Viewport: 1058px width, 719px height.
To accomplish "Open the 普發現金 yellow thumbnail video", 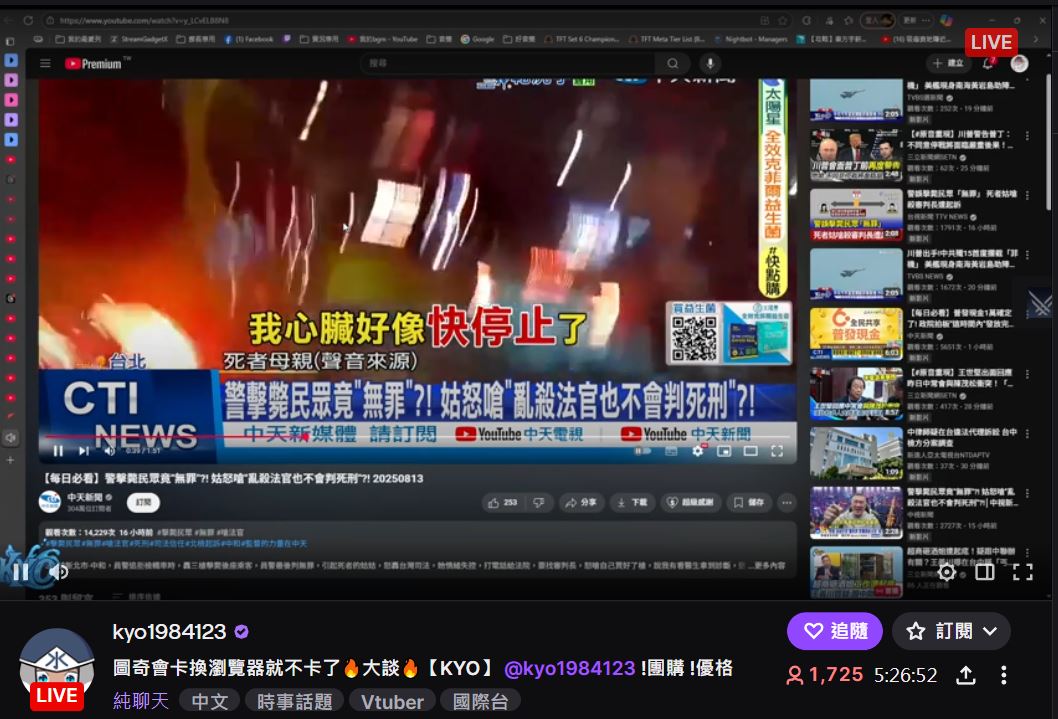I will click(x=856, y=333).
